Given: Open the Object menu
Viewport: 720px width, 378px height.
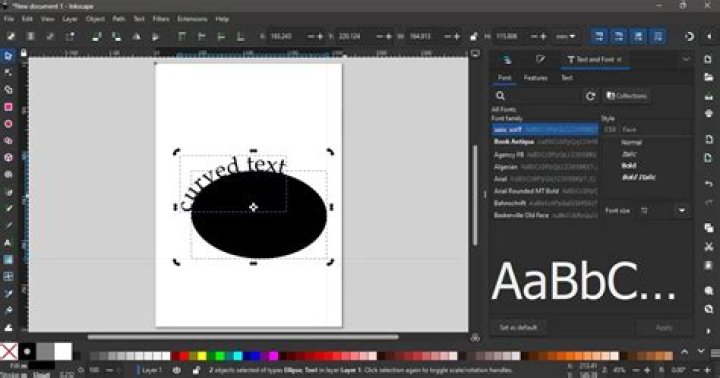Looking at the screenshot, I should [95, 19].
